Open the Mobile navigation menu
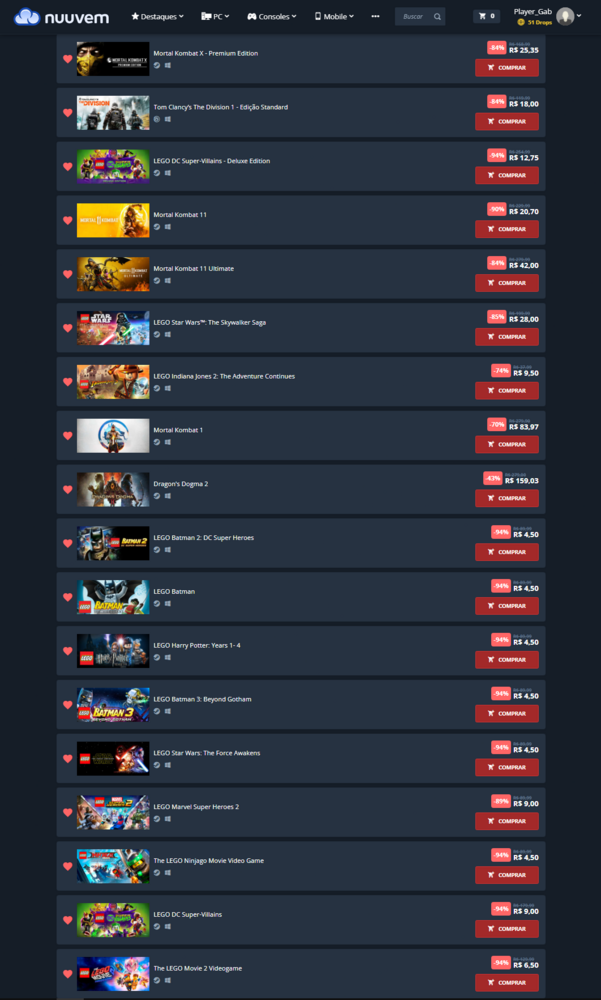The height and width of the screenshot is (1000, 601). (x=334, y=17)
